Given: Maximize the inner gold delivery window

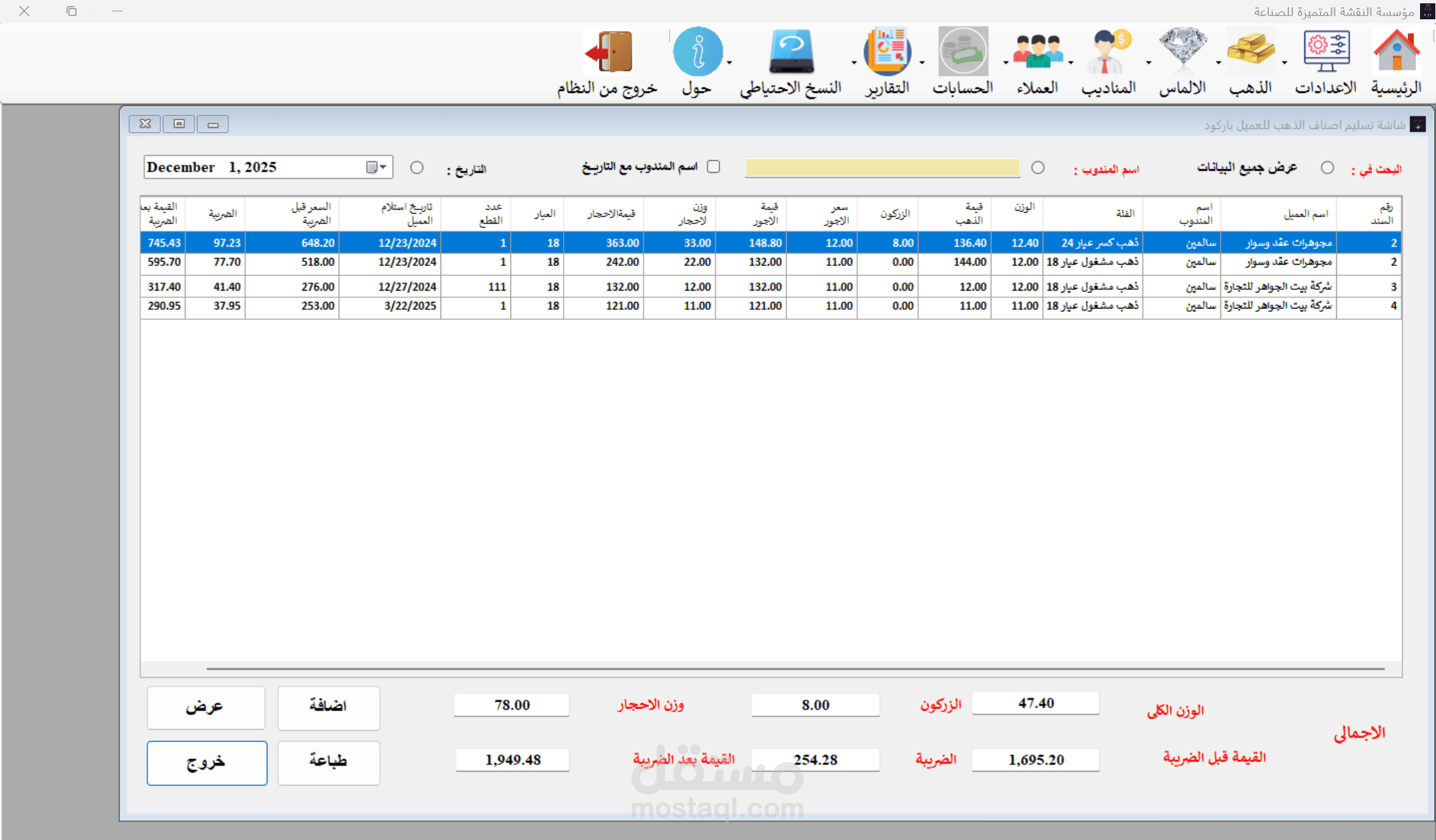Looking at the screenshot, I should (x=179, y=124).
